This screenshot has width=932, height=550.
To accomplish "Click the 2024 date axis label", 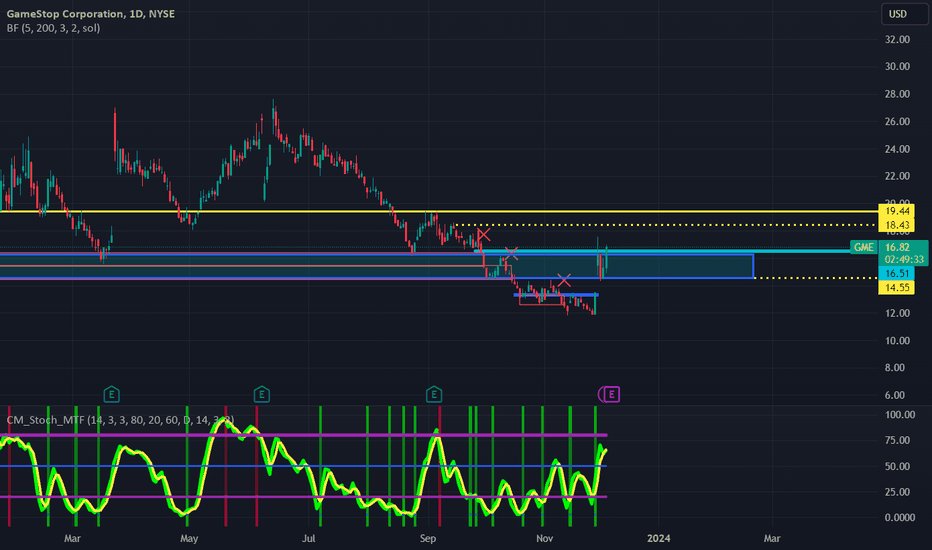I will pos(659,538).
